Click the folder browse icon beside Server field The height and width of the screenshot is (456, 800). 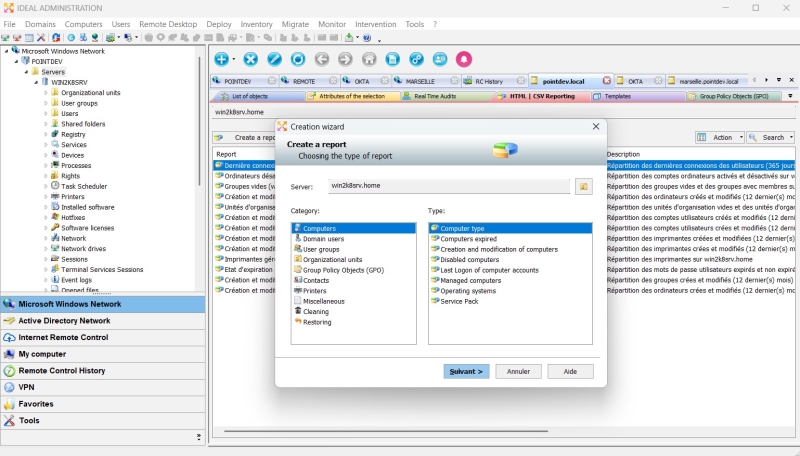(584, 186)
